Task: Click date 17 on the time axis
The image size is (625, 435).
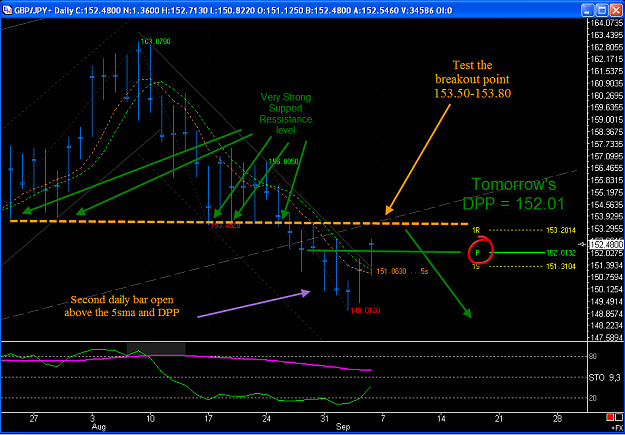Action: pos(208,417)
